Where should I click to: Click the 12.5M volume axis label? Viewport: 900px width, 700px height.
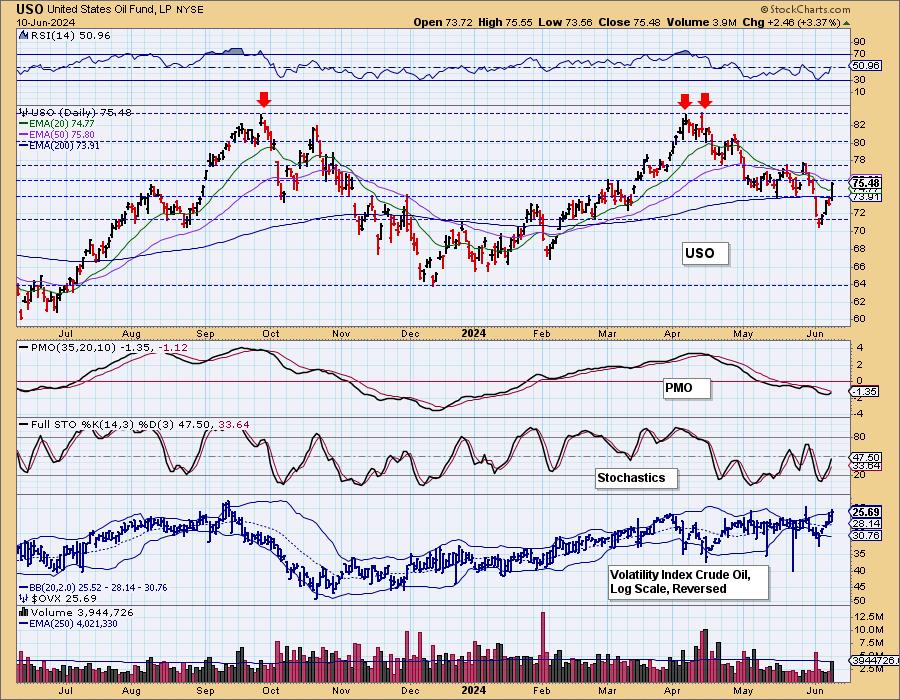coord(869,616)
